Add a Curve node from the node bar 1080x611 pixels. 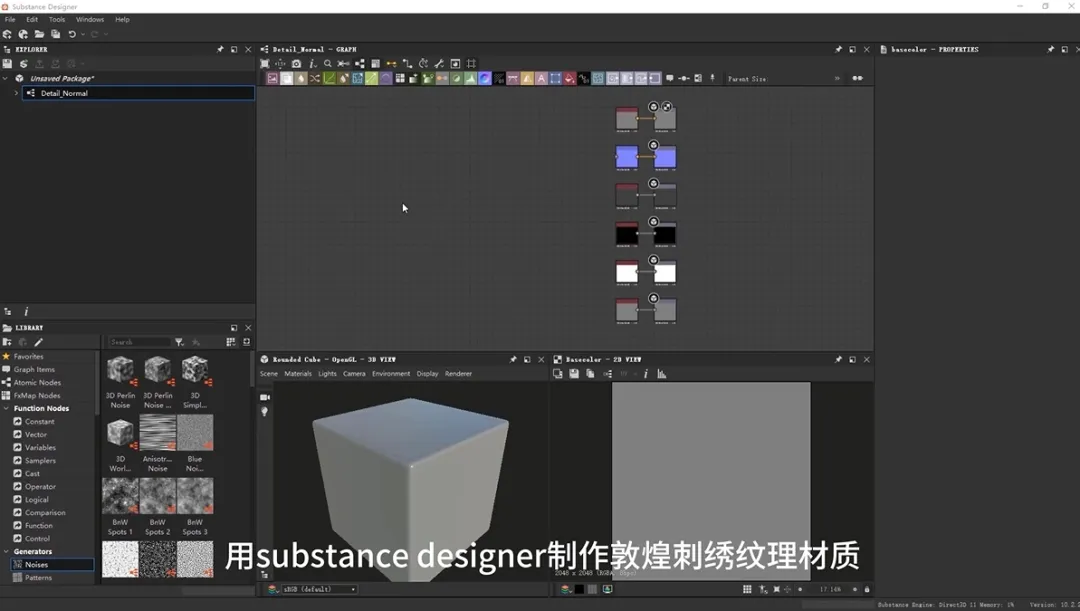[329, 79]
